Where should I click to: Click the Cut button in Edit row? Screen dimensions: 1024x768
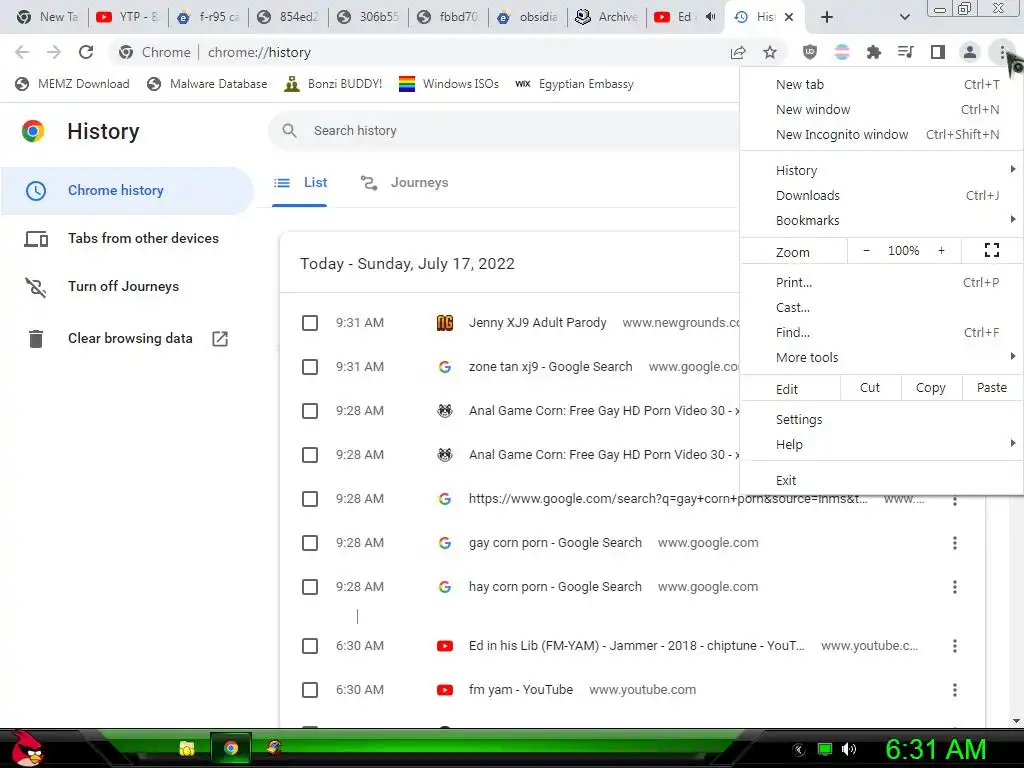(870, 388)
